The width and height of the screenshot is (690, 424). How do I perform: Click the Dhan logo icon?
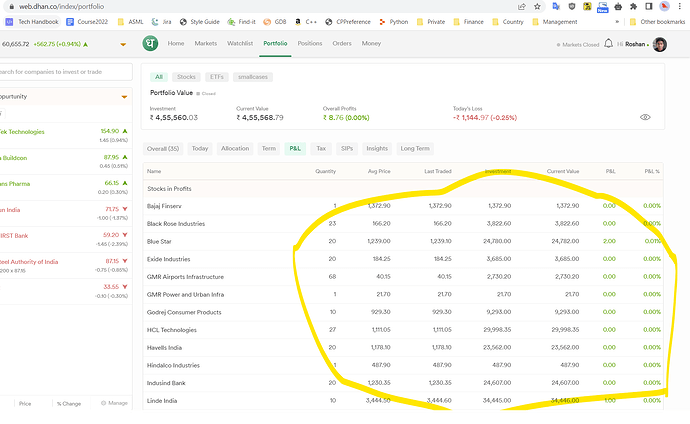pyautogui.click(x=150, y=44)
